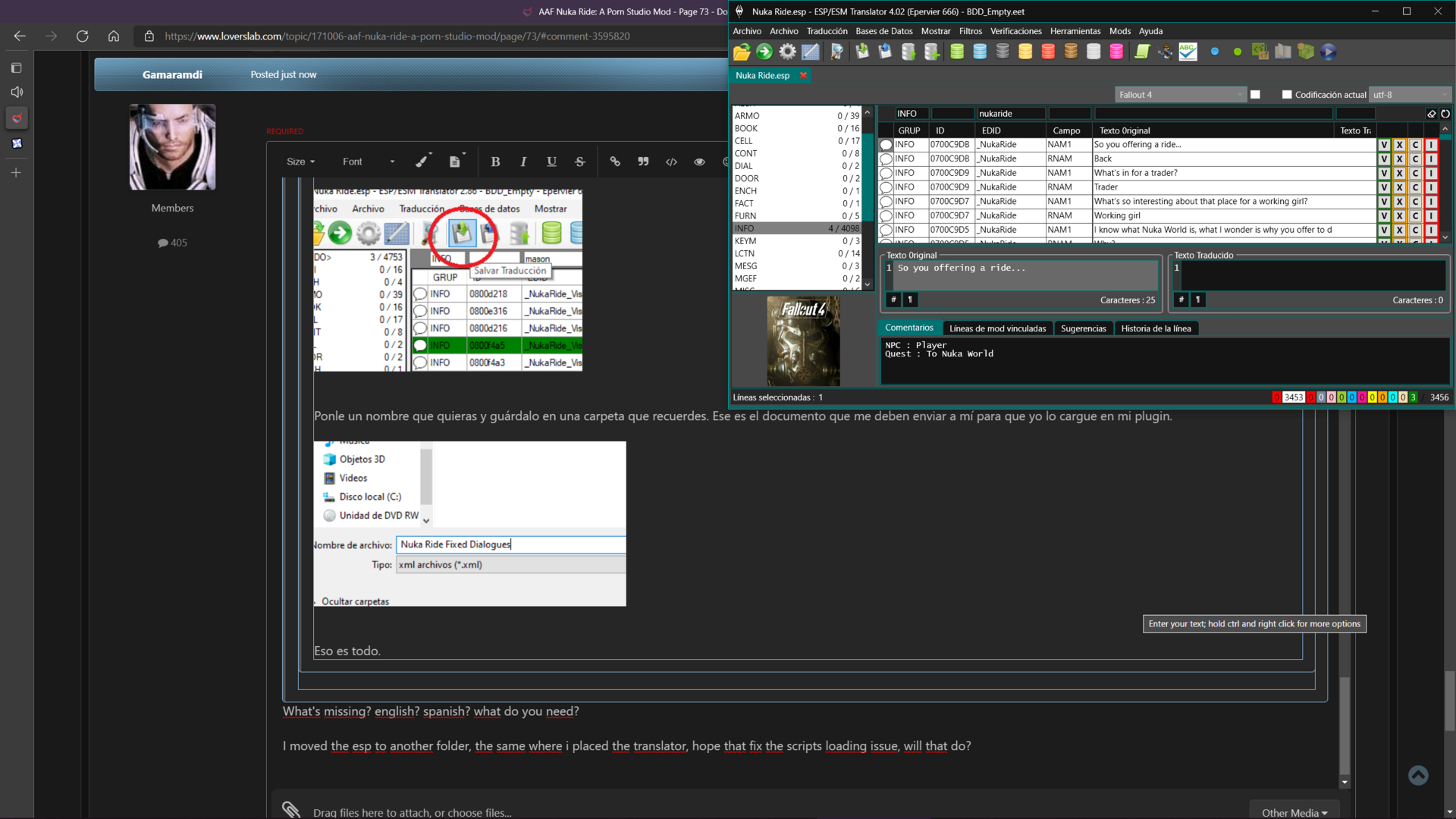This screenshot has height=819, width=1456.
Task: Click the yellow database stack icon
Action: [x=1025, y=52]
